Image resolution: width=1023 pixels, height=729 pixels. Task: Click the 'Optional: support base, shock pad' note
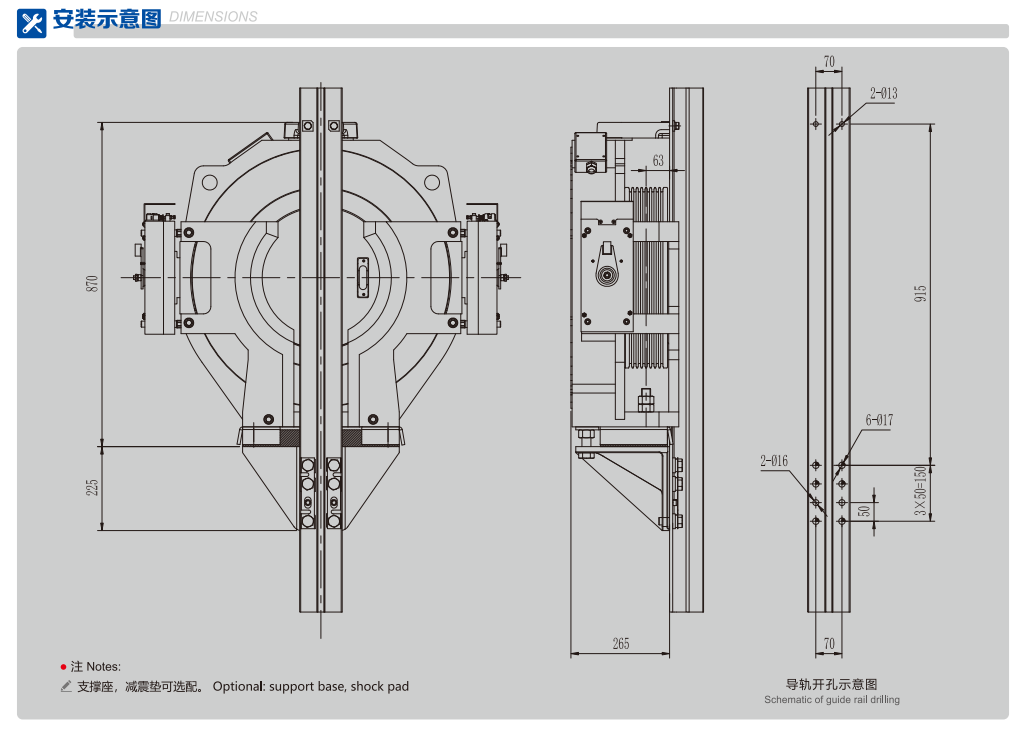coord(310,687)
